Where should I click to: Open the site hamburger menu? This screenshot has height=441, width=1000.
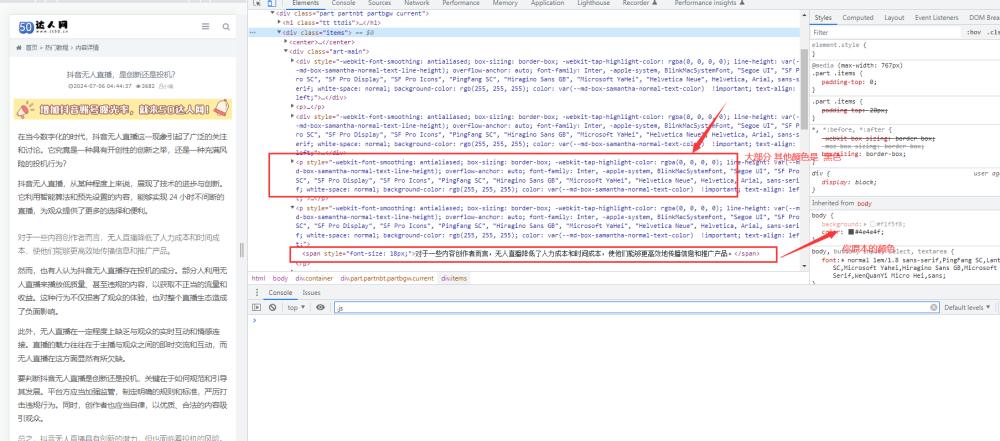point(205,27)
